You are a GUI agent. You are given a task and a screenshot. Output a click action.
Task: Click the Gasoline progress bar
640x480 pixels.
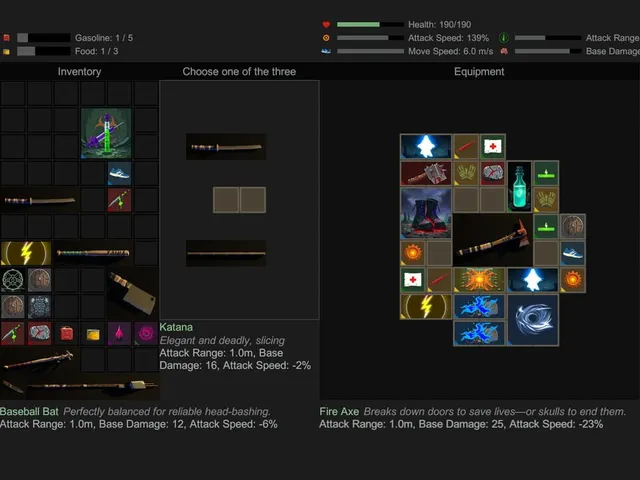coord(44,38)
